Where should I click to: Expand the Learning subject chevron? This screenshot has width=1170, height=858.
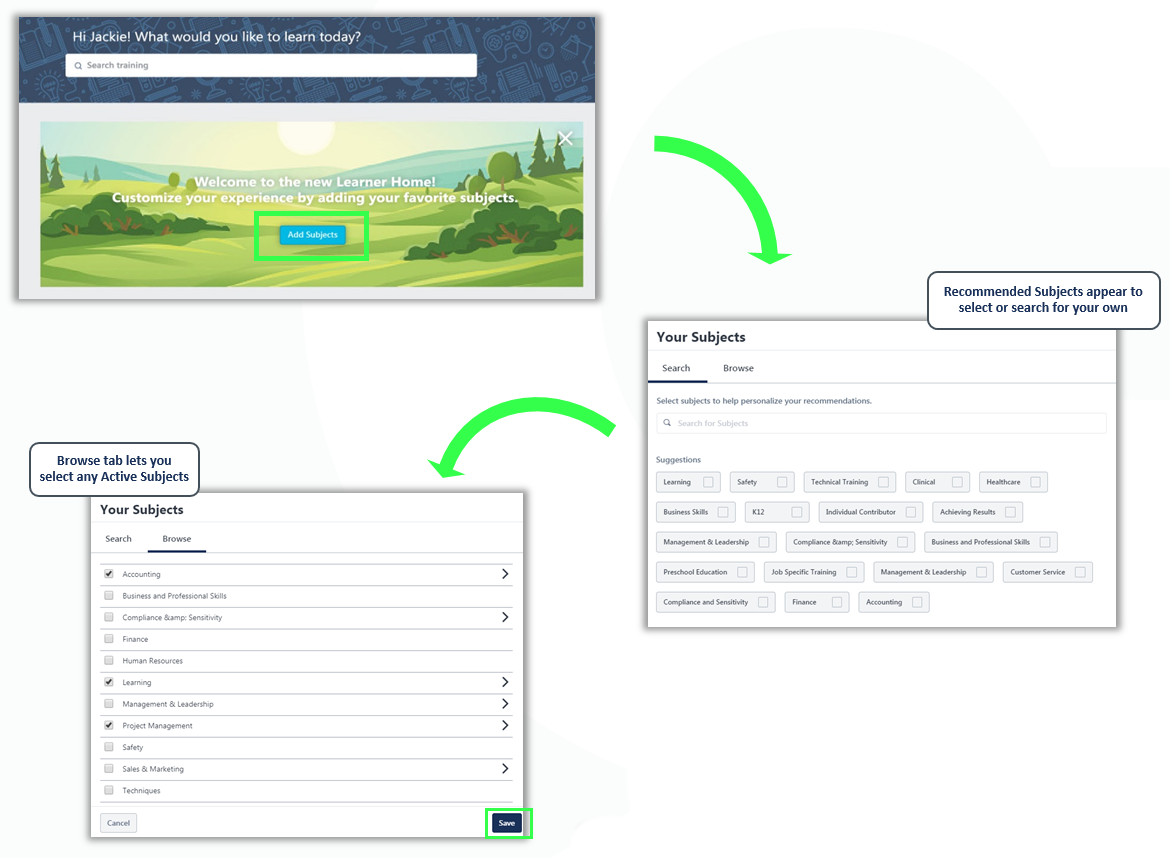pyautogui.click(x=505, y=682)
